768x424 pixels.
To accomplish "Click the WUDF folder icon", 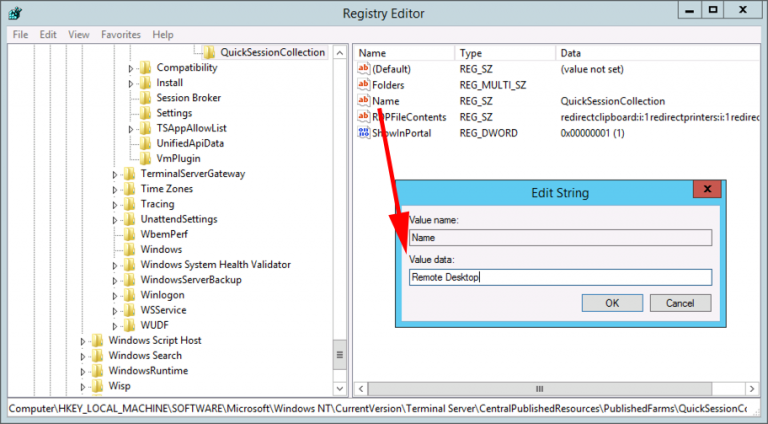I will coord(129,326).
